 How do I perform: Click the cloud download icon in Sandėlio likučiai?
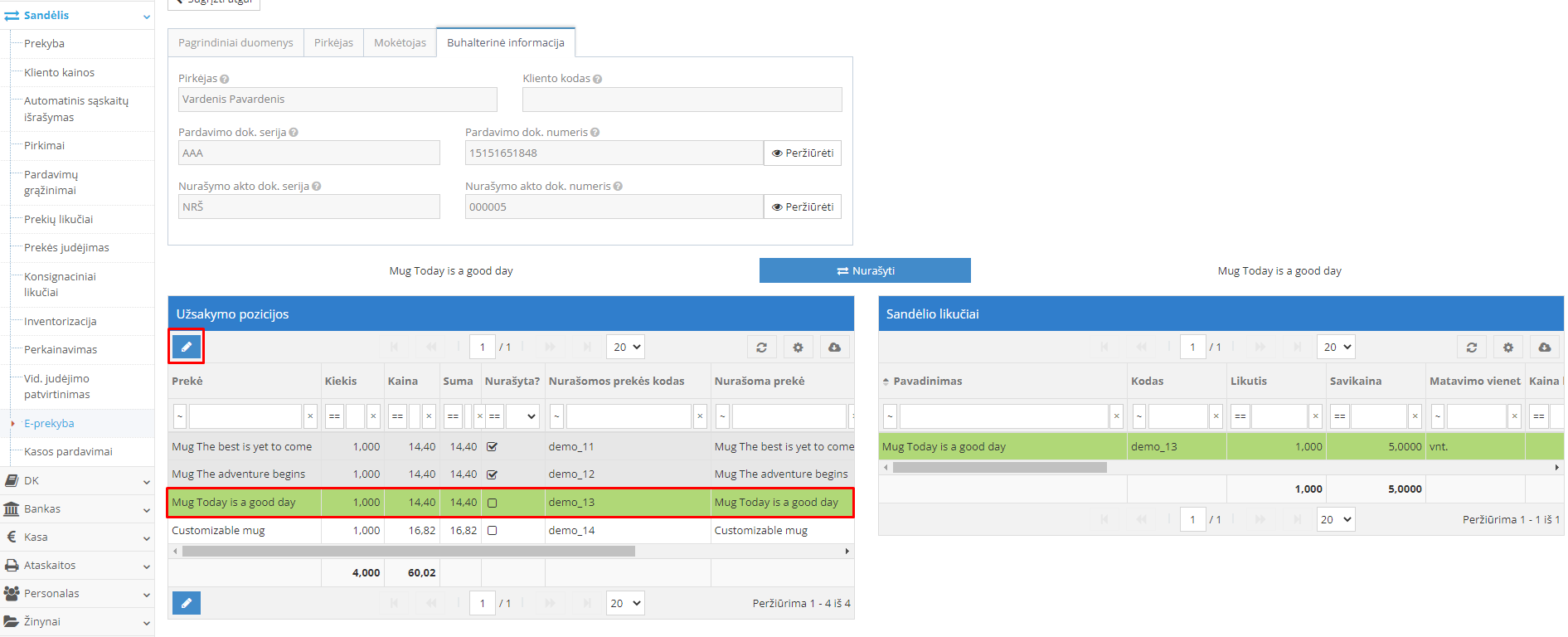click(x=1544, y=348)
